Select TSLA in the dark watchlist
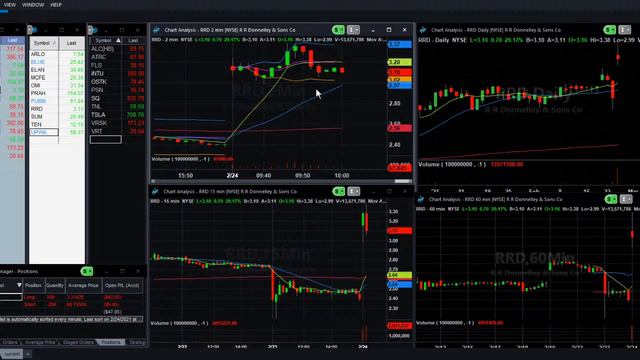 pos(98,115)
